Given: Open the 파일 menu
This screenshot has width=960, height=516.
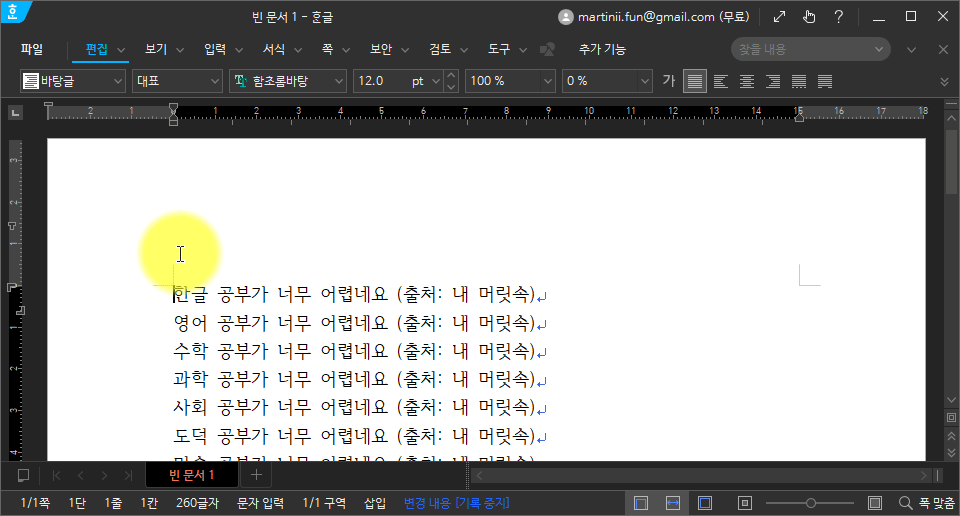Looking at the screenshot, I should pyautogui.click(x=32, y=49).
